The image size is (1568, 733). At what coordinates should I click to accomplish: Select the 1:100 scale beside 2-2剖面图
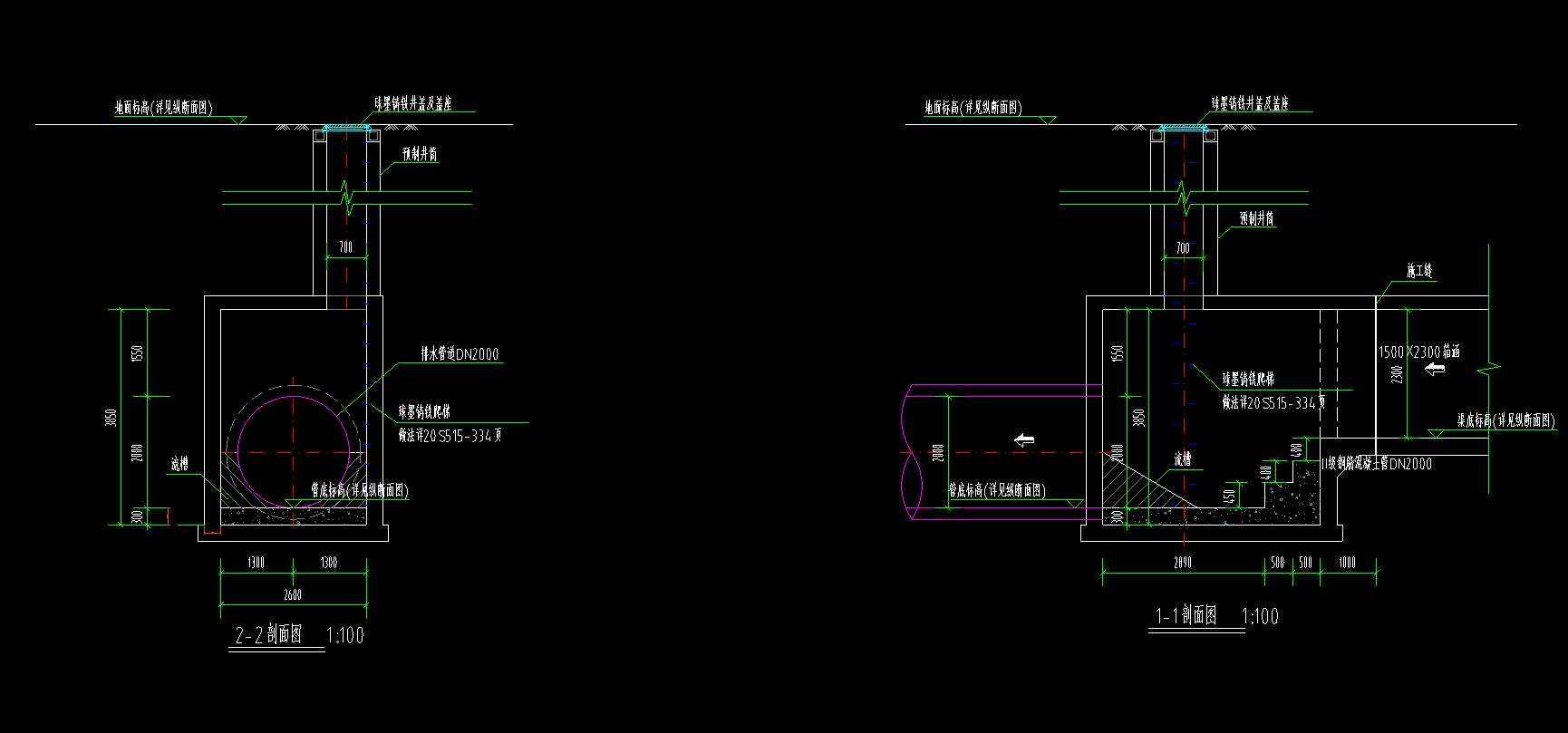pyautogui.click(x=345, y=635)
